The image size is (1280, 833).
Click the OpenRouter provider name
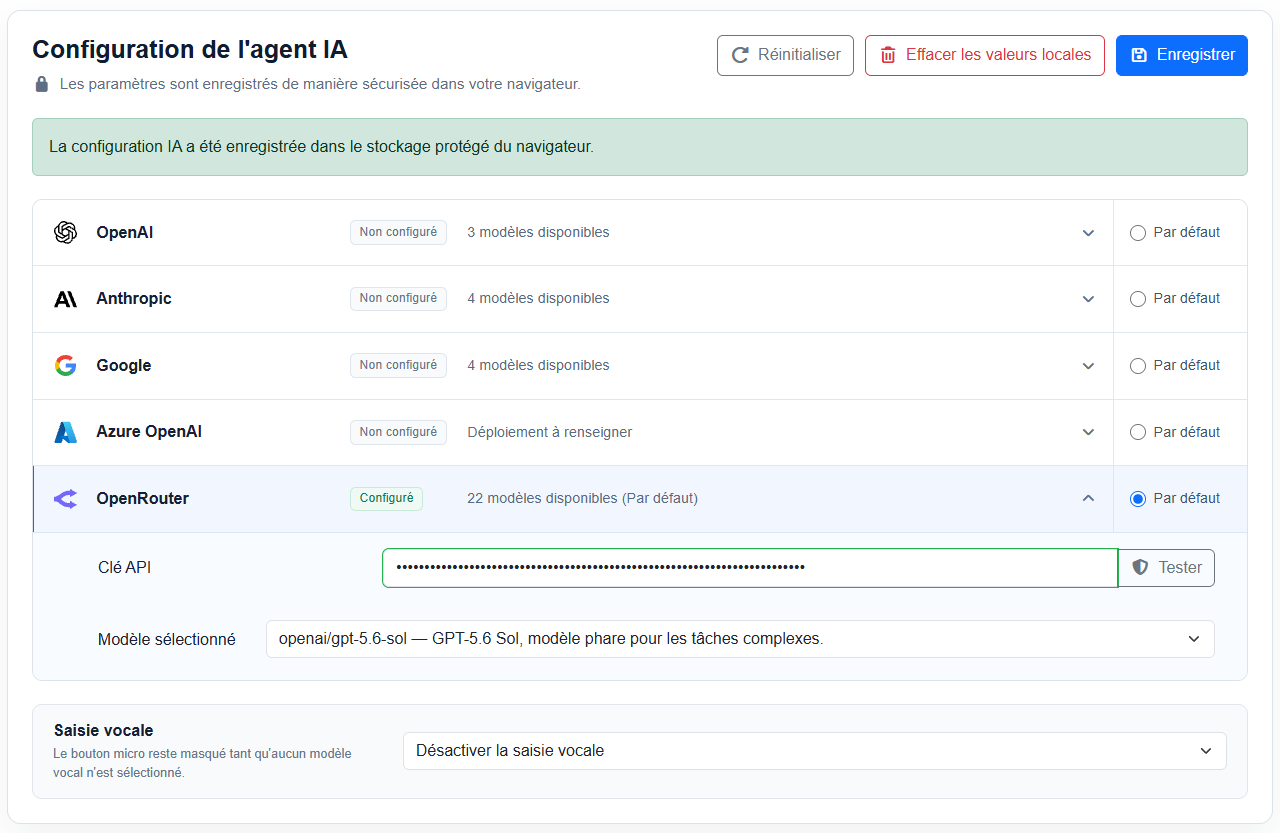142,498
